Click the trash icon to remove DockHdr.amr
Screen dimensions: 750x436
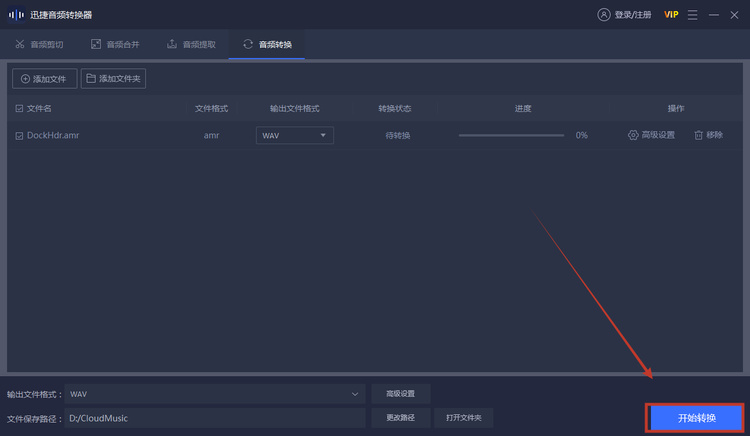pyautogui.click(x=698, y=135)
